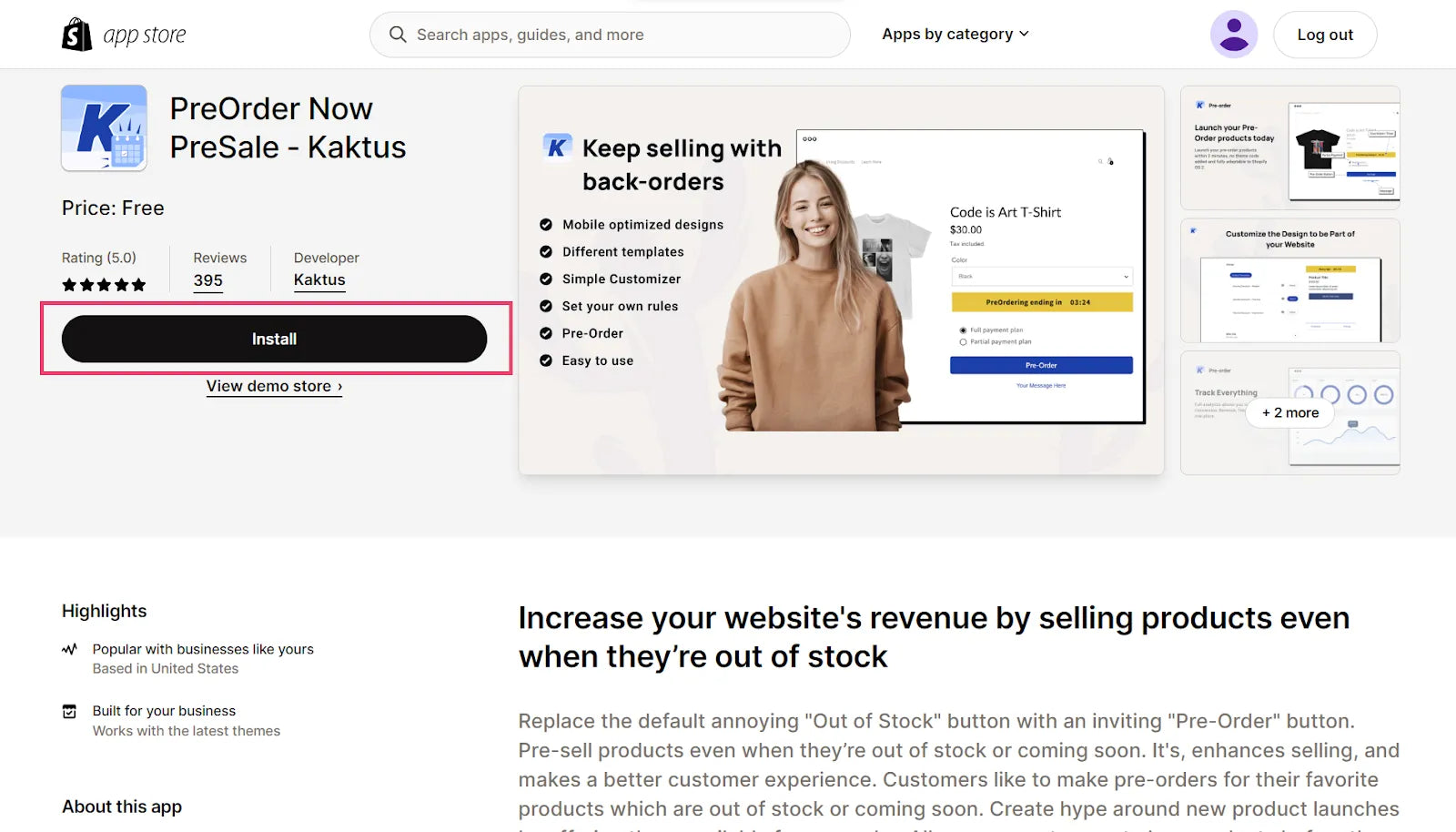Click the Rating (5.0) label
Viewport: 1456px width, 832px height.
coord(99,258)
